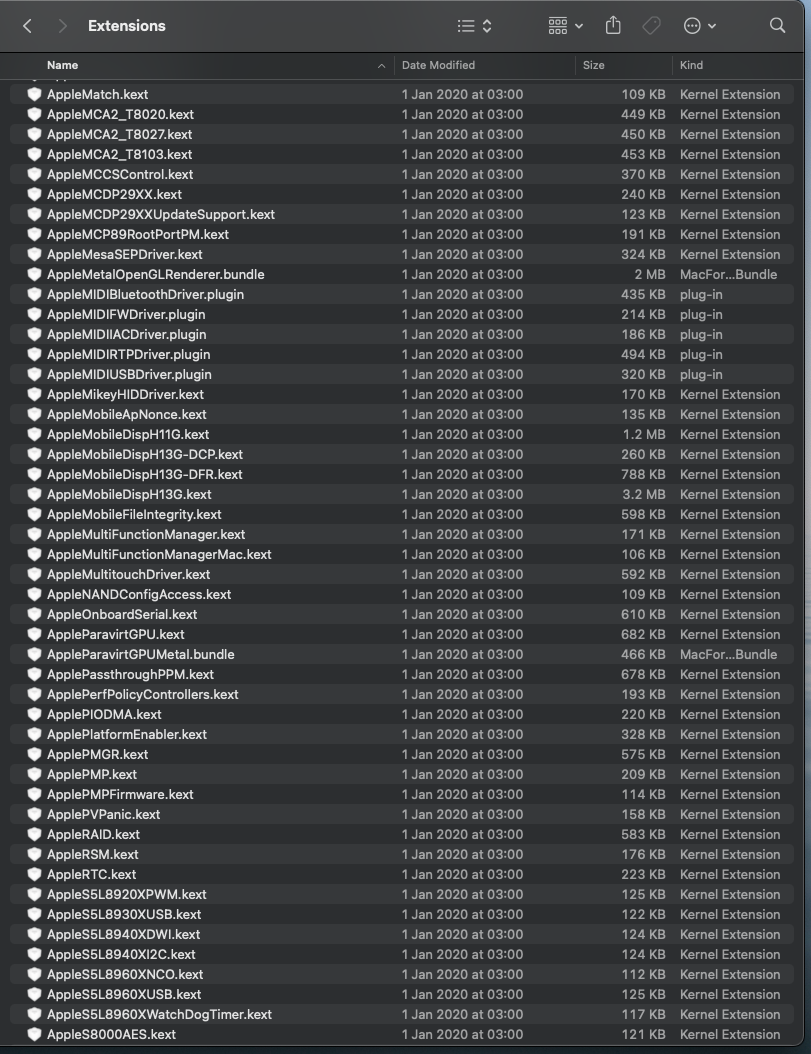Screen dimensions: 811x1054
Task: Click the icon beside ApplePMGR.kext
Action: click(34, 754)
